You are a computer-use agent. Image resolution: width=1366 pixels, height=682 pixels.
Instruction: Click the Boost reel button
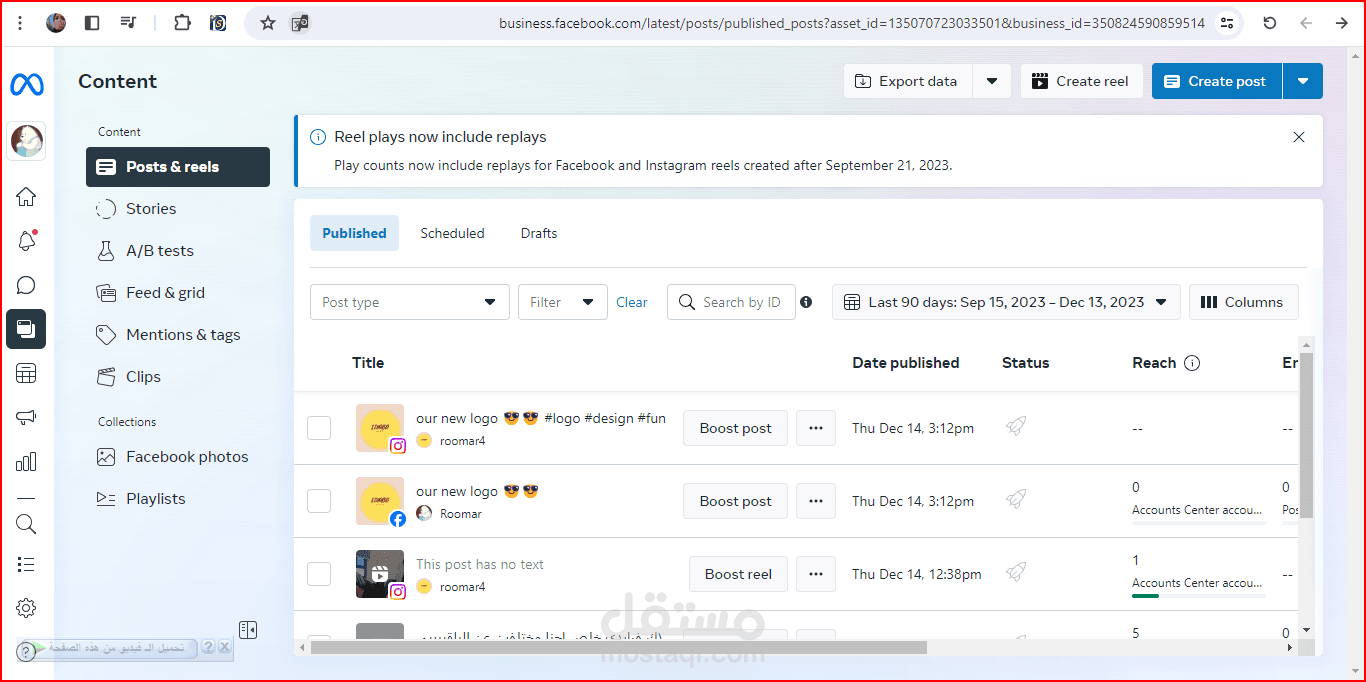click(738, 574)
